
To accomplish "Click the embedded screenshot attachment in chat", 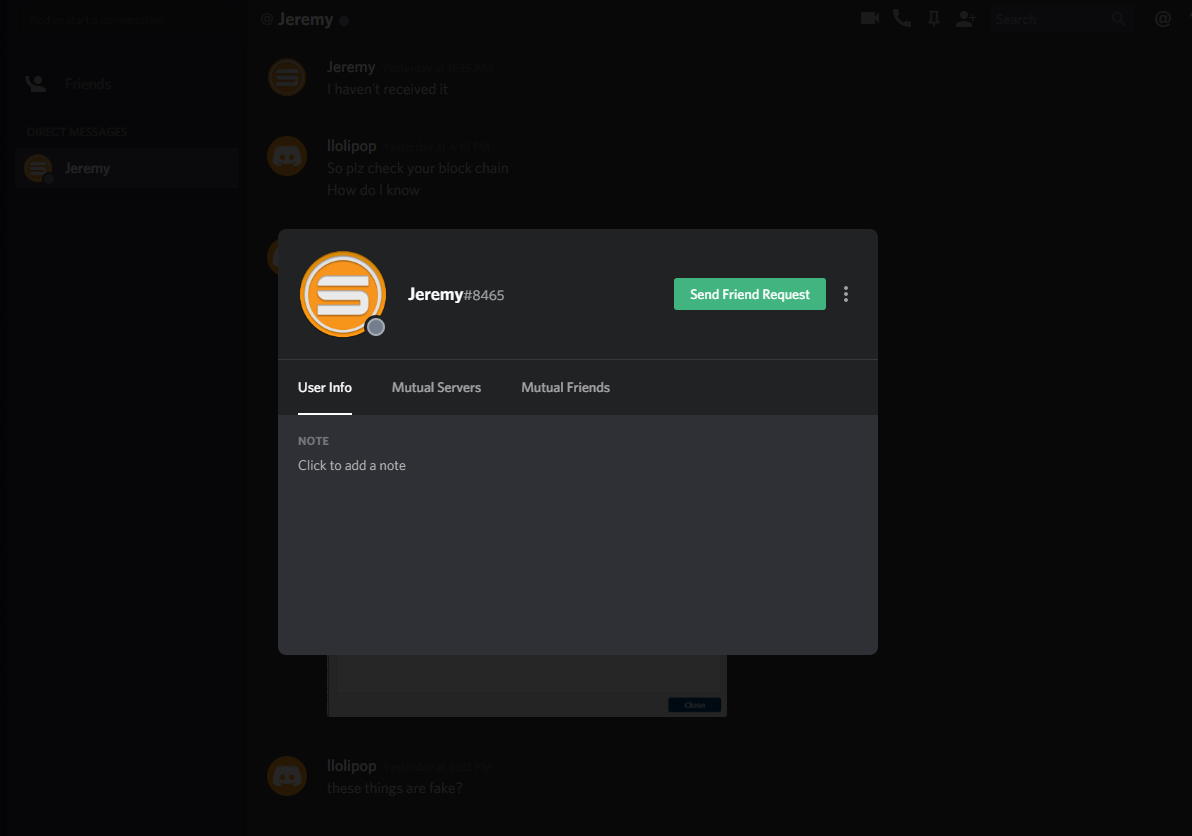I will [x=527, y=685].
